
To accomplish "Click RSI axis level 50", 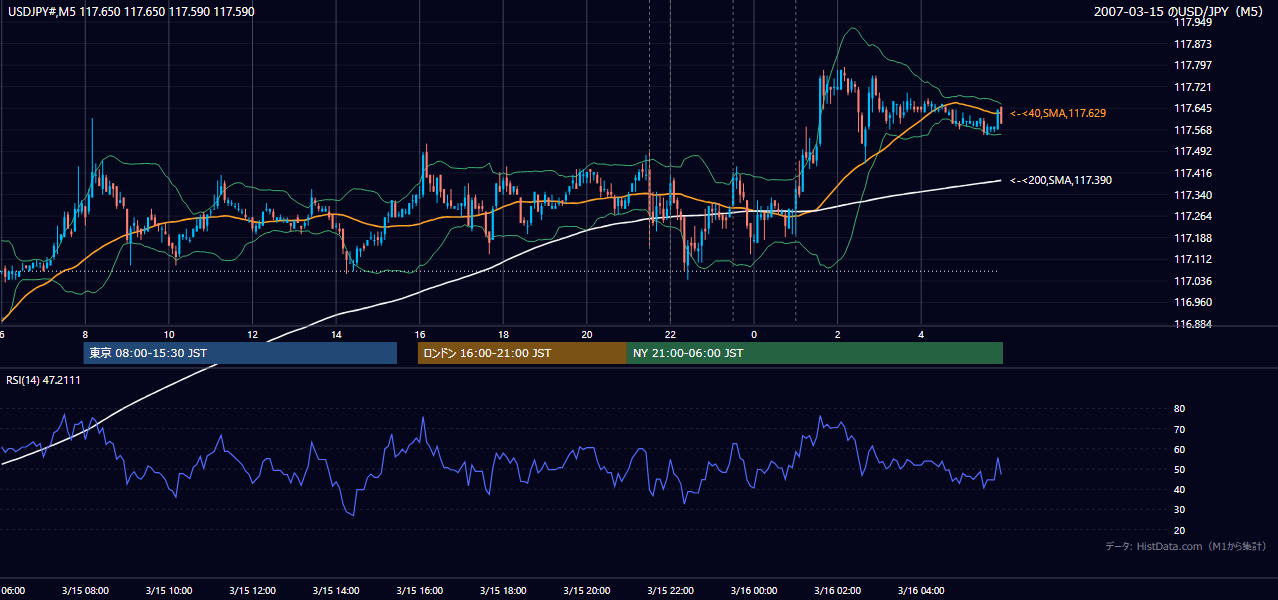I will [x=1179, y=469].
